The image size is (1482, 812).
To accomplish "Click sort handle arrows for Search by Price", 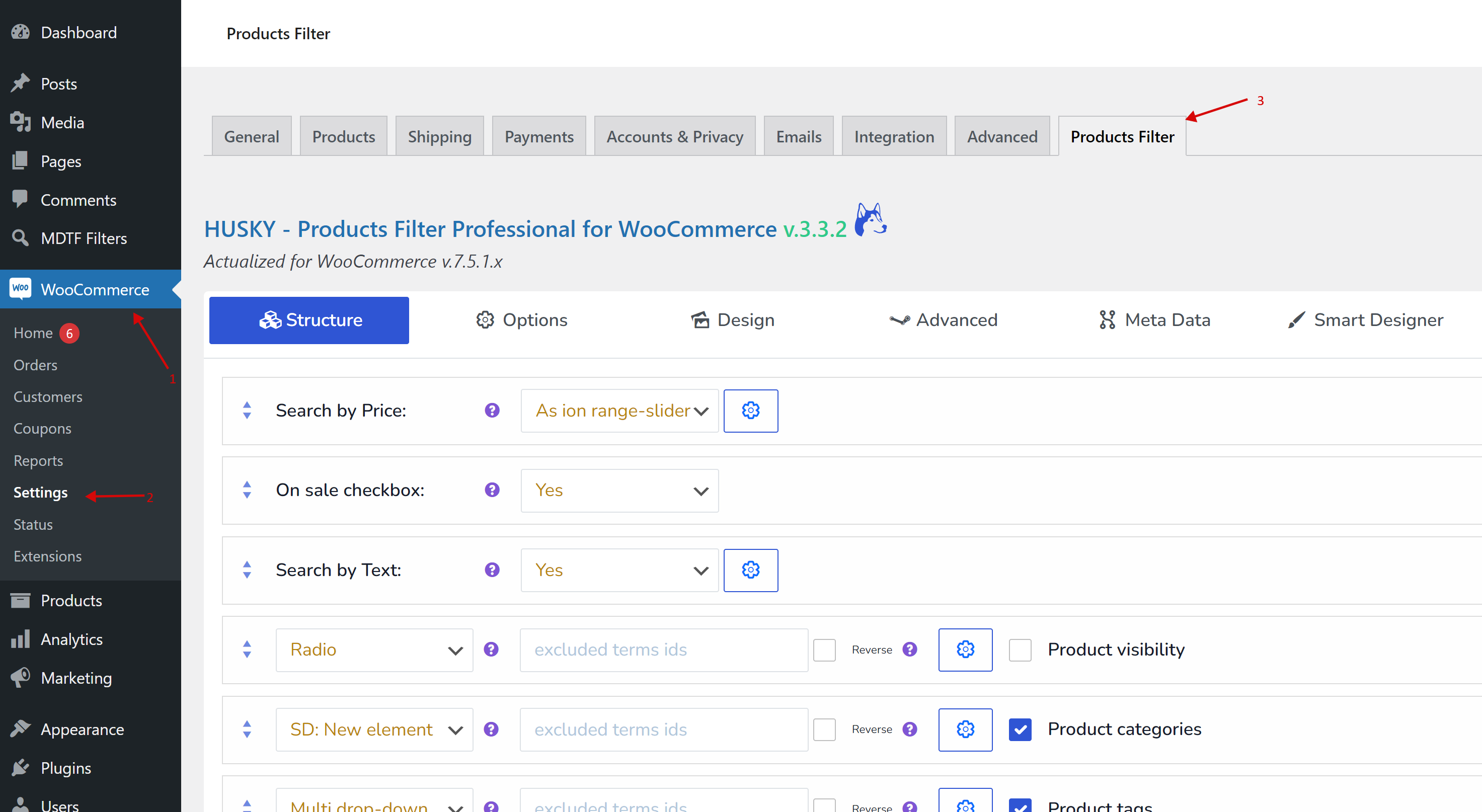I will pyautogui.click(x=247, y=411).
